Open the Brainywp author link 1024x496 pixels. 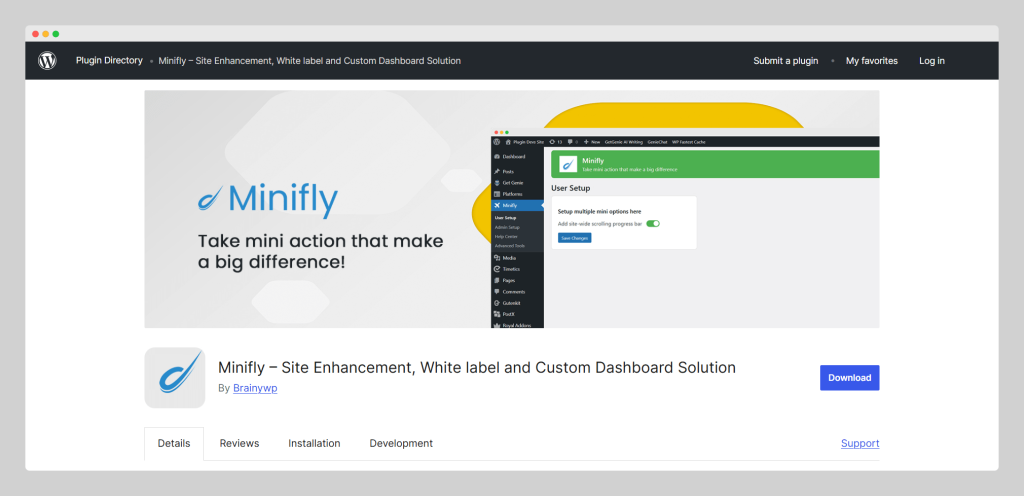point(255,388)
